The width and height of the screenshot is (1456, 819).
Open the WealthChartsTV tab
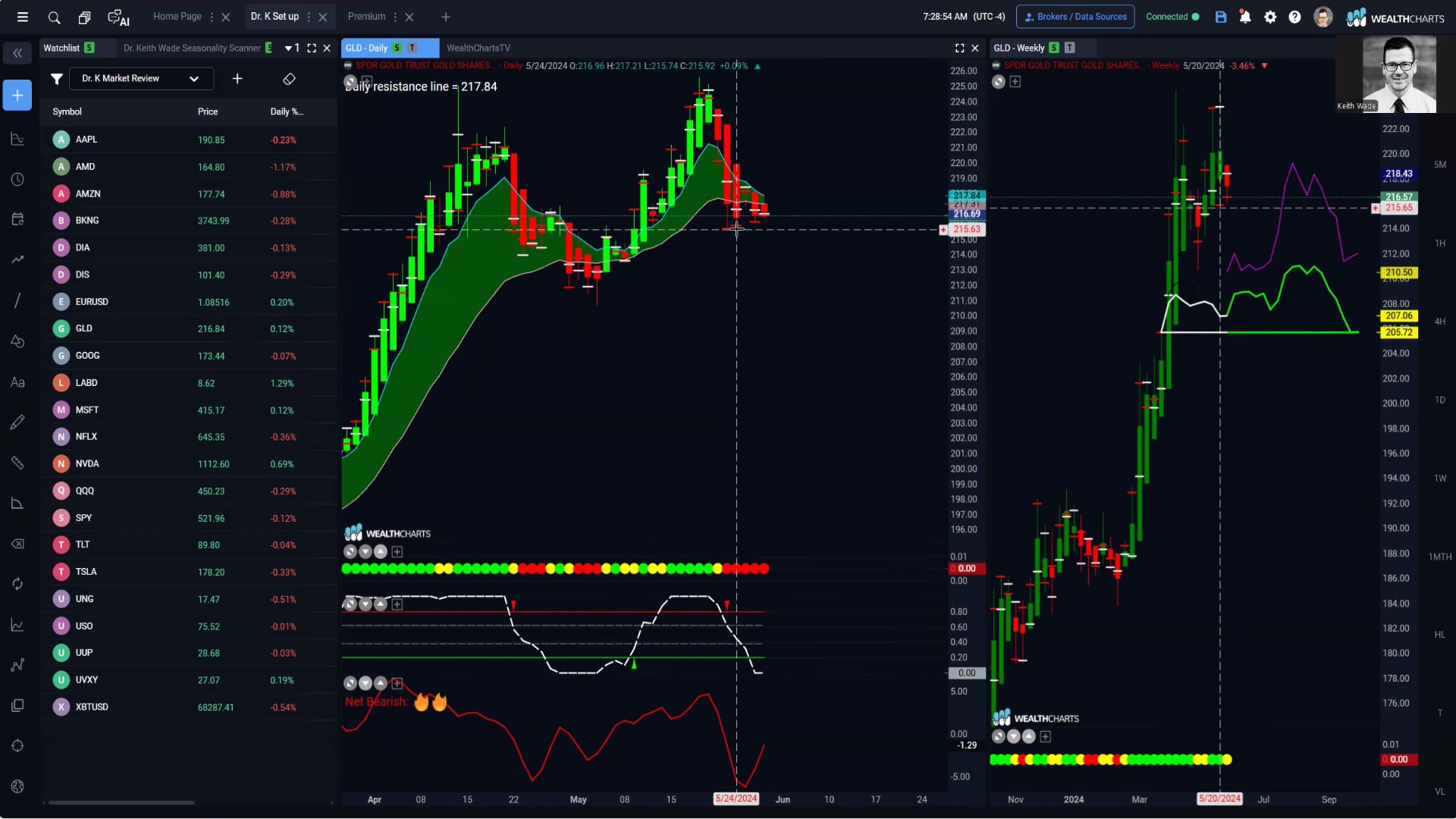(x=479, y=48)
